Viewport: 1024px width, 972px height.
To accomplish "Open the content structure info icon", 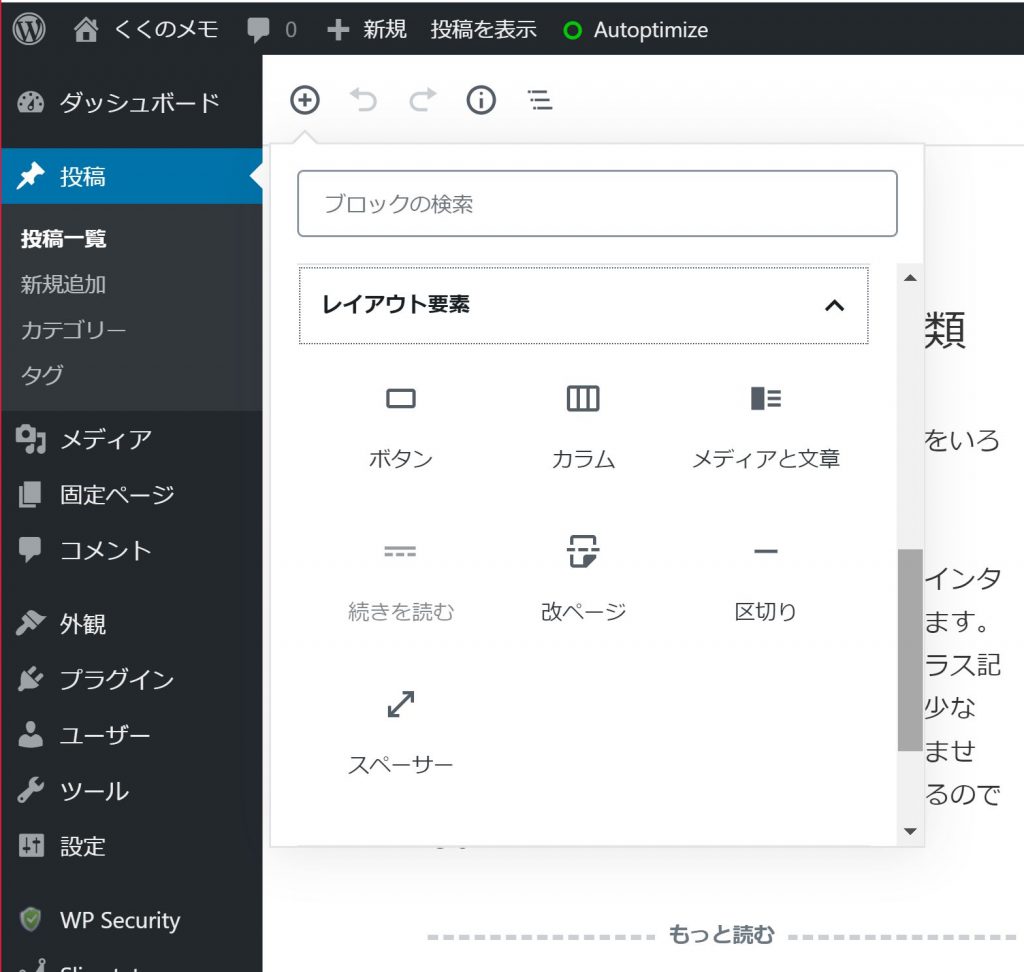I will (481, 100).
